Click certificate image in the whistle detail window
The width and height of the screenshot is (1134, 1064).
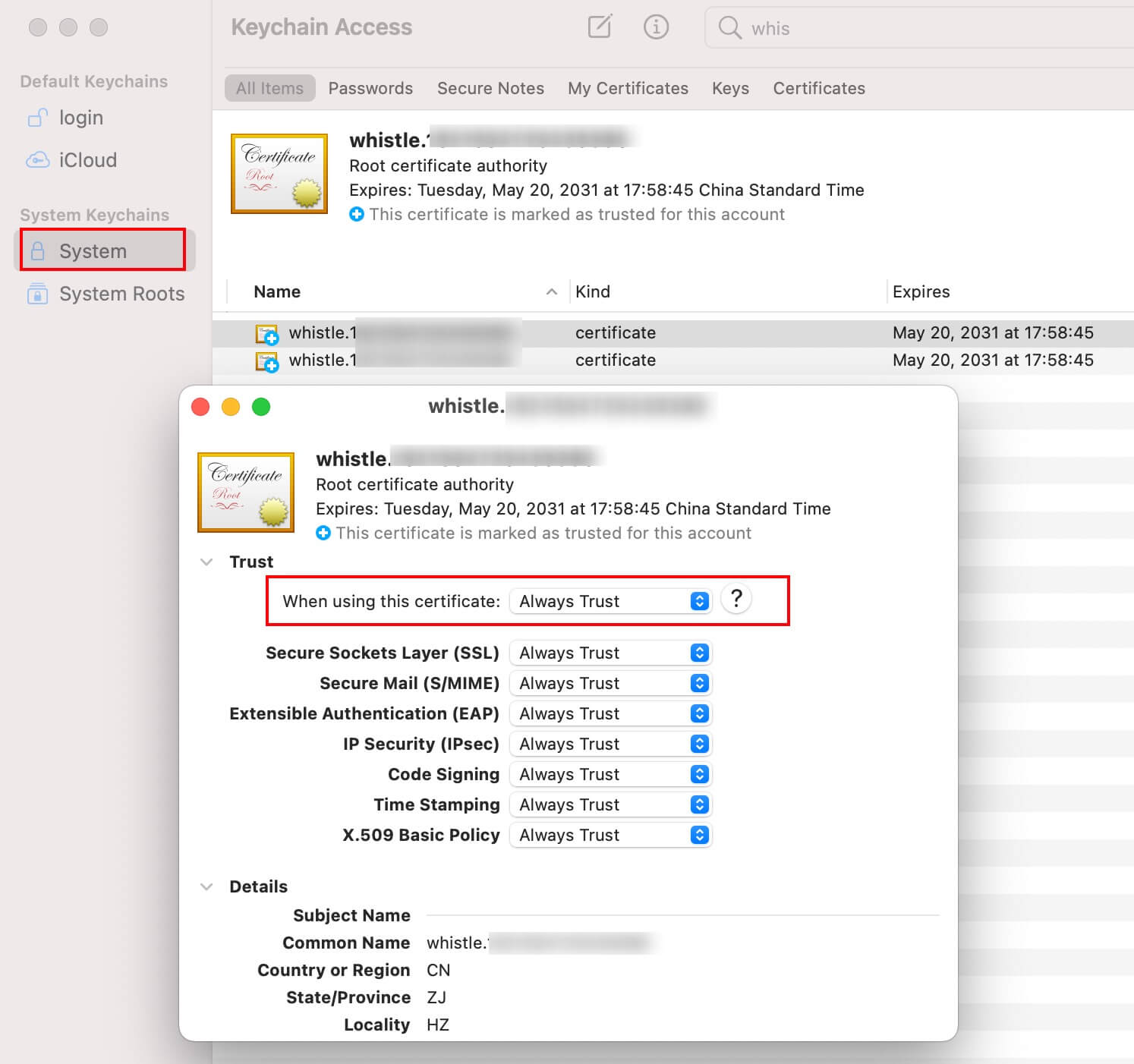[246, 493]
